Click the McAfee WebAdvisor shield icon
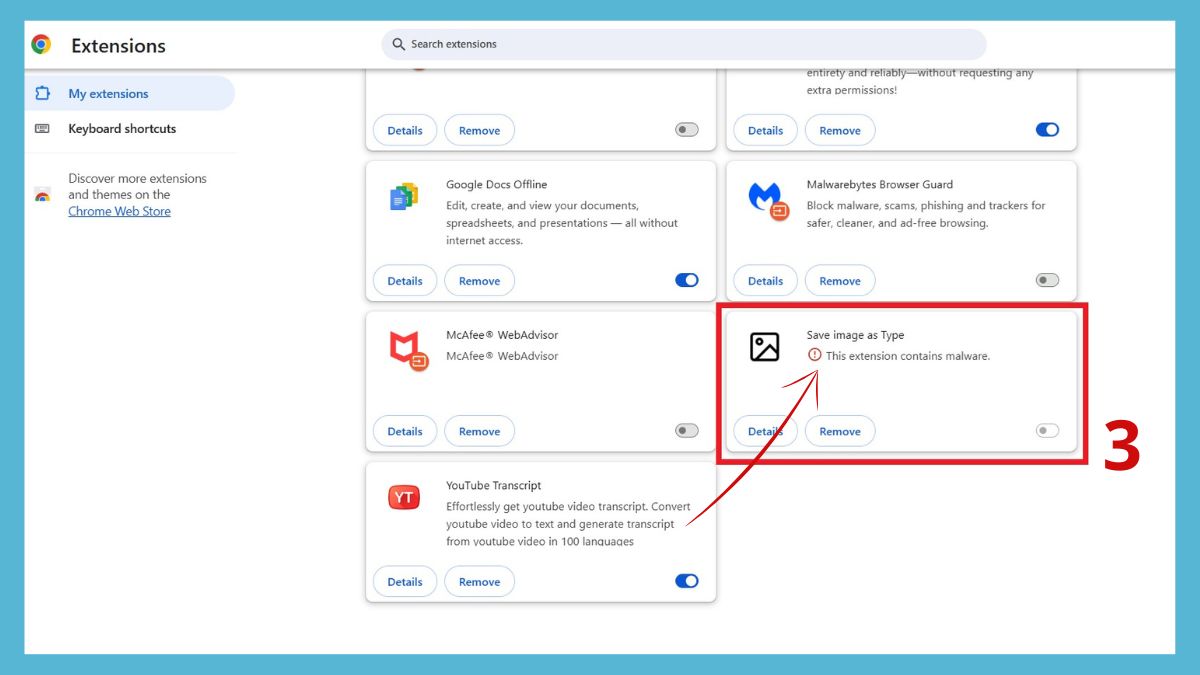Viewport: 1200px width, 675px height. 408,350
